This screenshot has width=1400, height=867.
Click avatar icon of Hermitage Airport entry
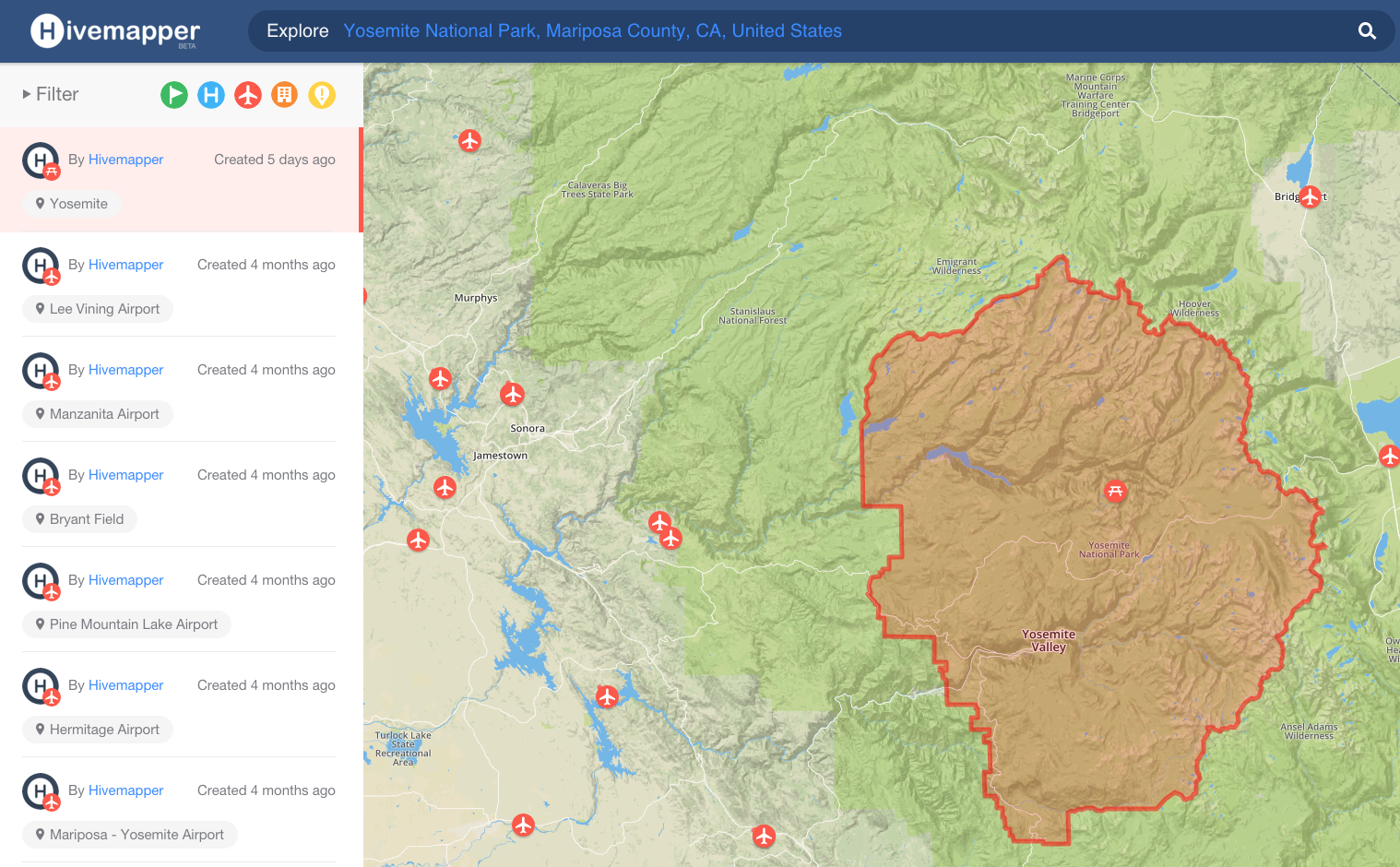point(41,686)
